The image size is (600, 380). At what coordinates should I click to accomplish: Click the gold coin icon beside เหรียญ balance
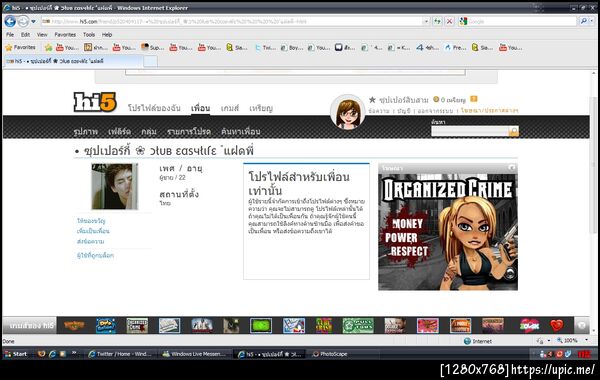[x=436, y=99]
